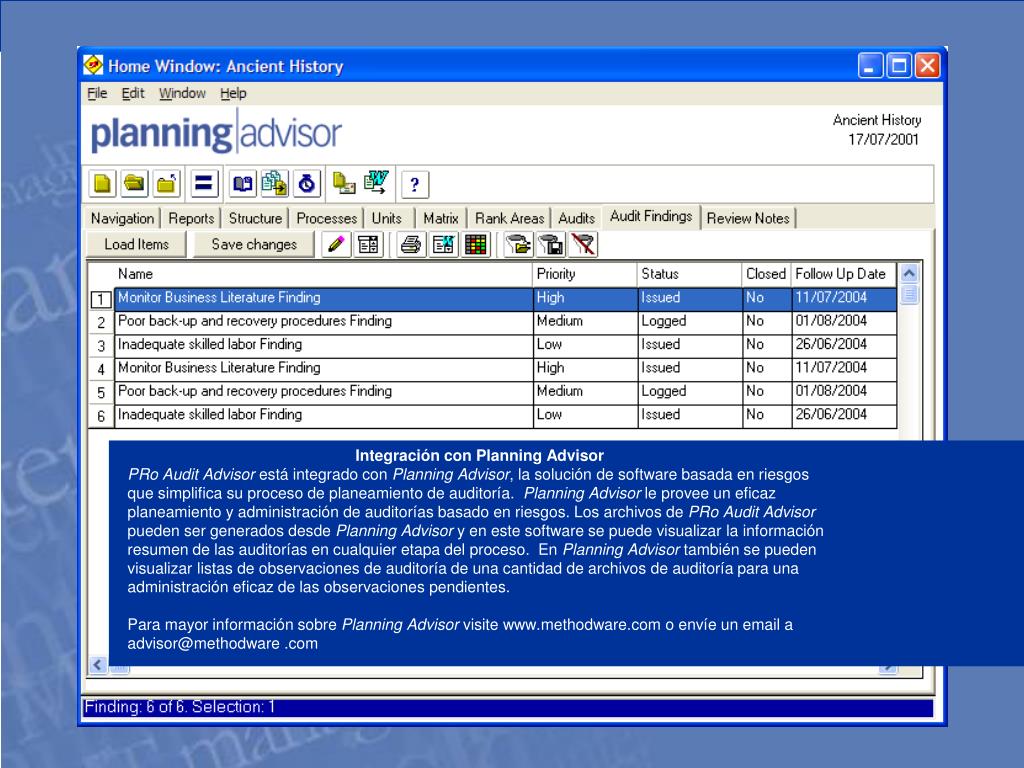The width and height of the screenshot is (1024, 768).
Task: Sort by the Status column header
Action: (x=689, y=274)
